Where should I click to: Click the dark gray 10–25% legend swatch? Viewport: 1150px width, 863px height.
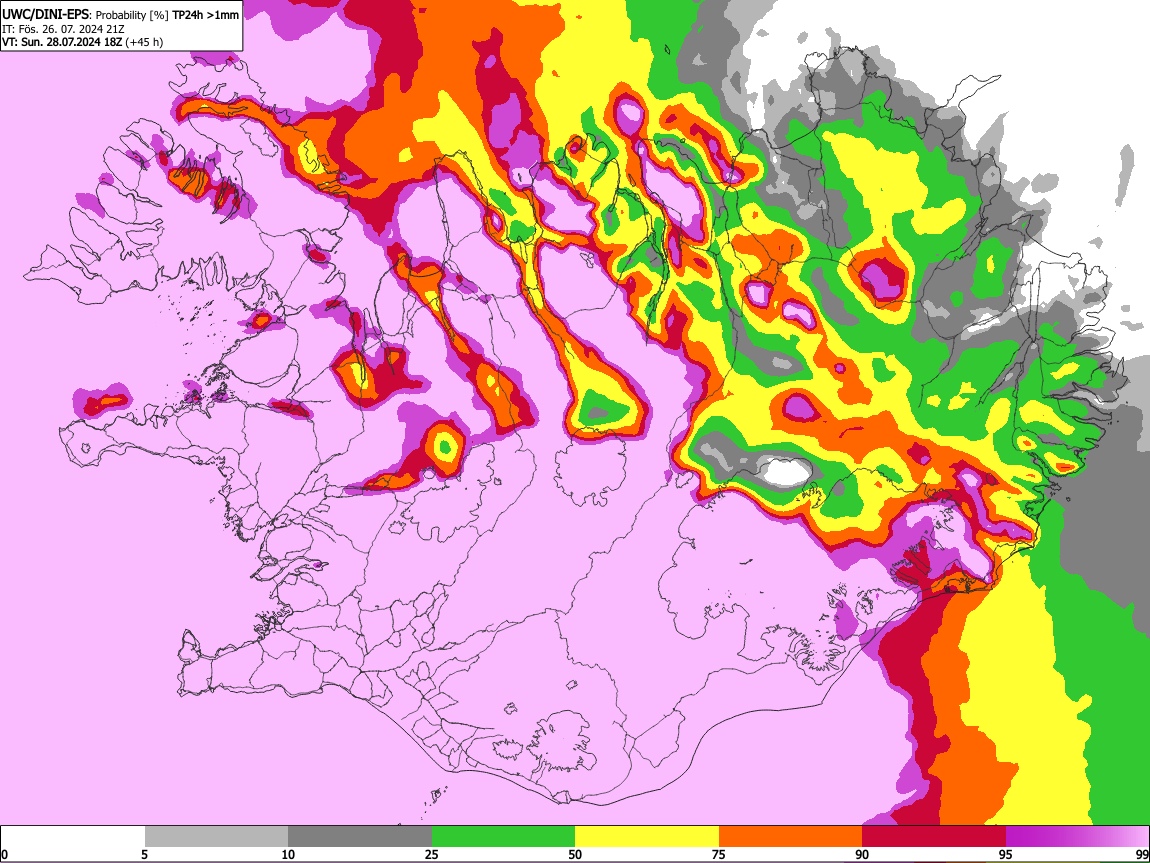360,836
